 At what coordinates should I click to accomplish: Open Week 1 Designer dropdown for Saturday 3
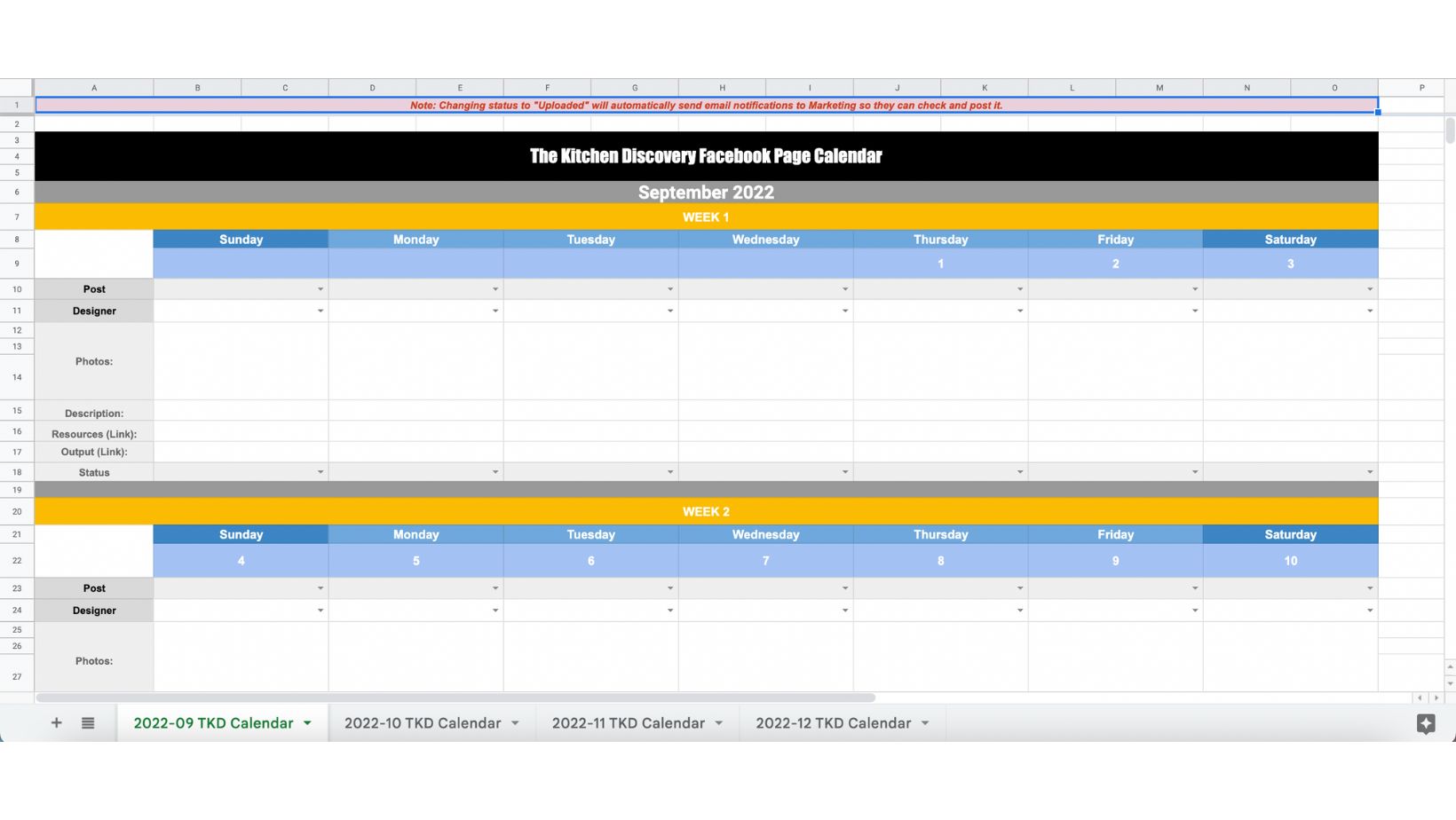point(1370,311)
